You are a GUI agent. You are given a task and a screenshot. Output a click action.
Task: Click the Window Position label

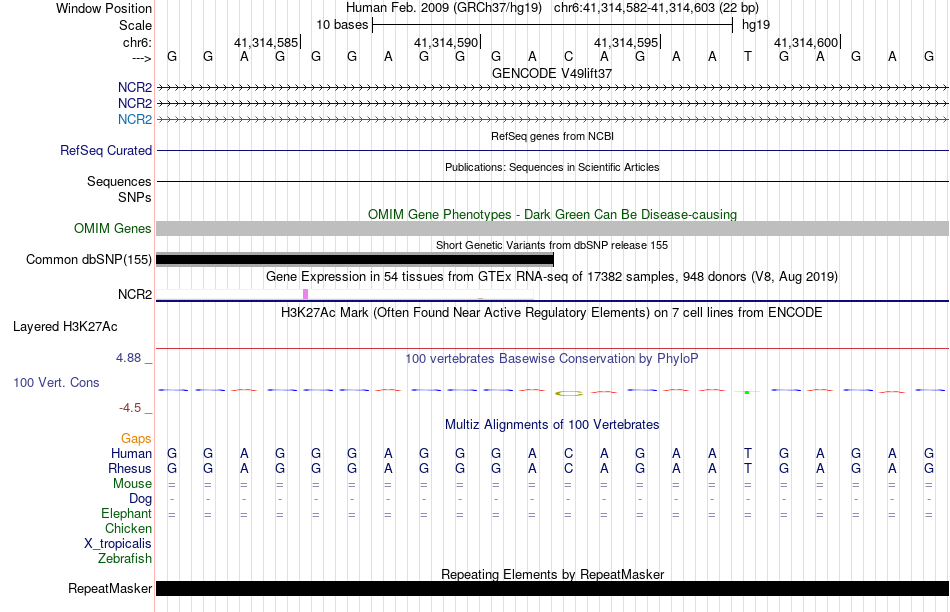point(104,8)
